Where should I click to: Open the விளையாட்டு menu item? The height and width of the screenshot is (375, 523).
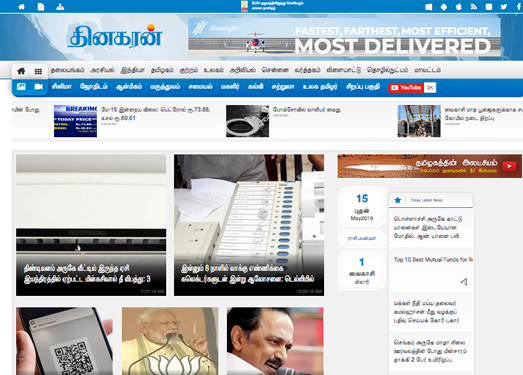pos(344,70)
